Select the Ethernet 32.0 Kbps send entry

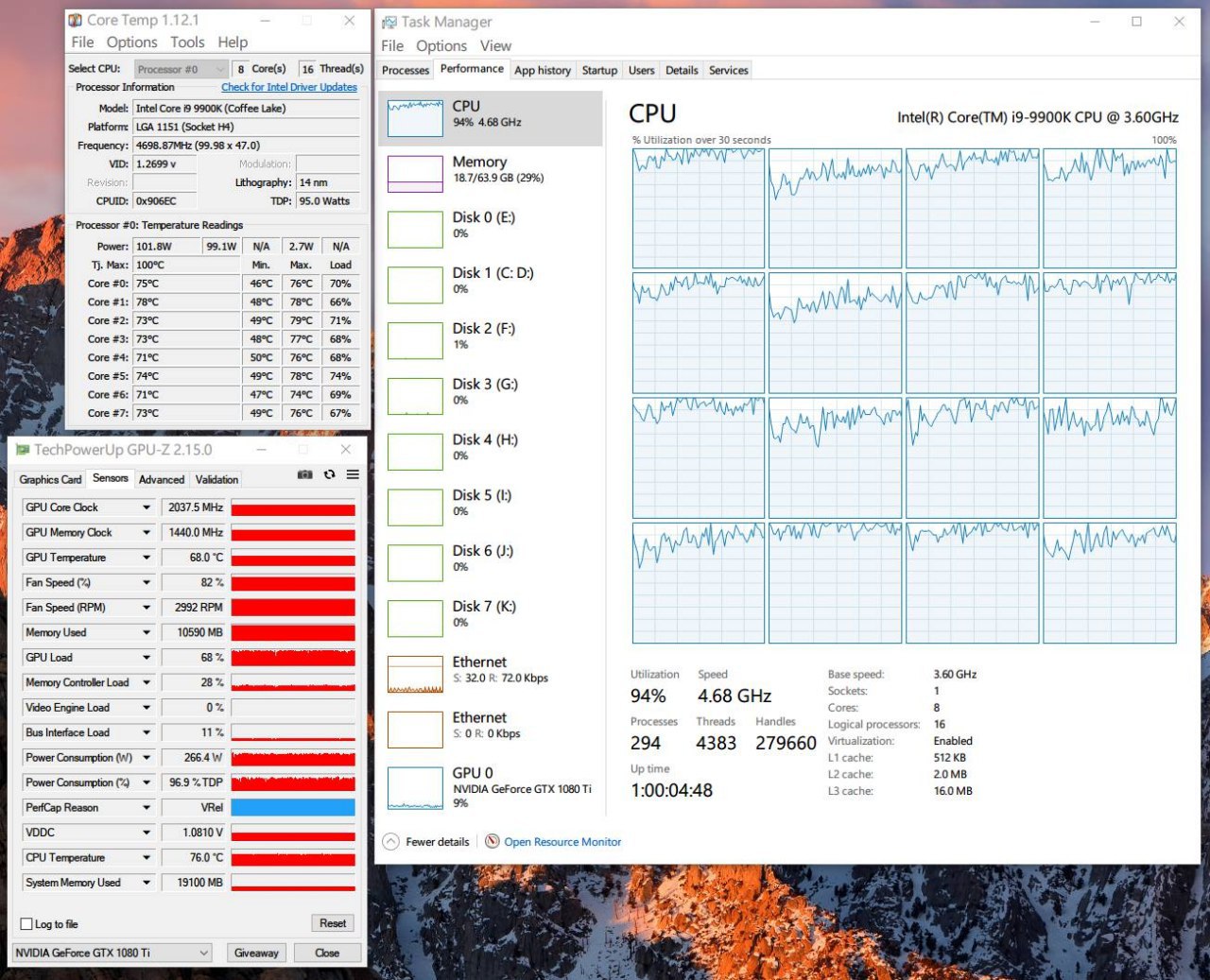pyautogui.click(x=491, y=672)
